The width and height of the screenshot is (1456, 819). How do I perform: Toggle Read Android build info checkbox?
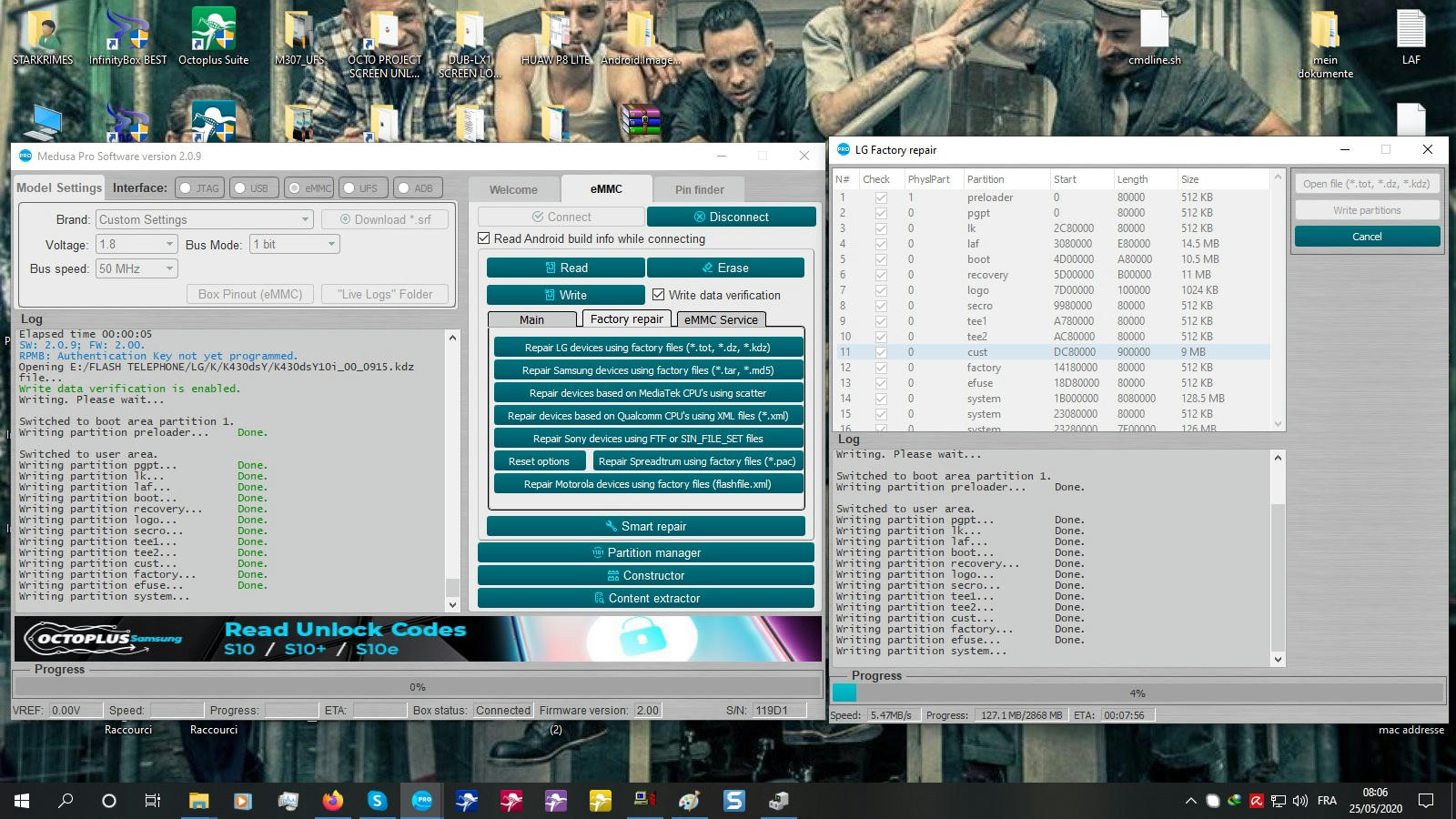[484, 238]
